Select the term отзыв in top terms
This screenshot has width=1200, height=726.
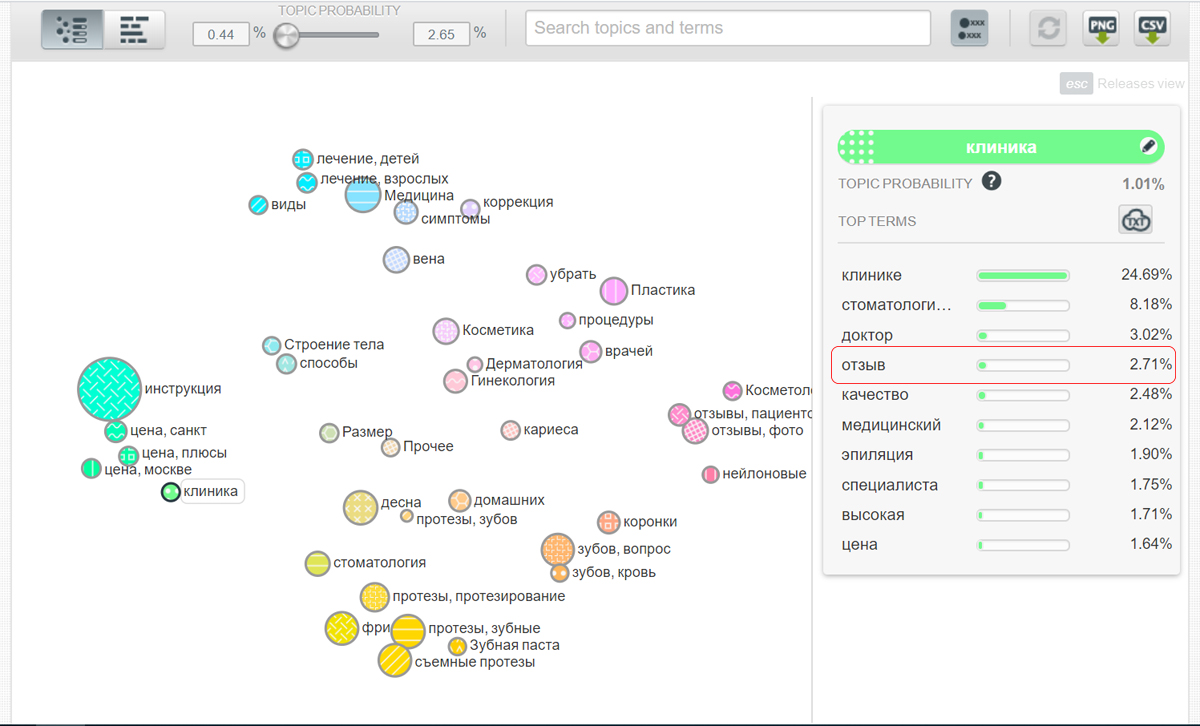tap(1003, 365)
